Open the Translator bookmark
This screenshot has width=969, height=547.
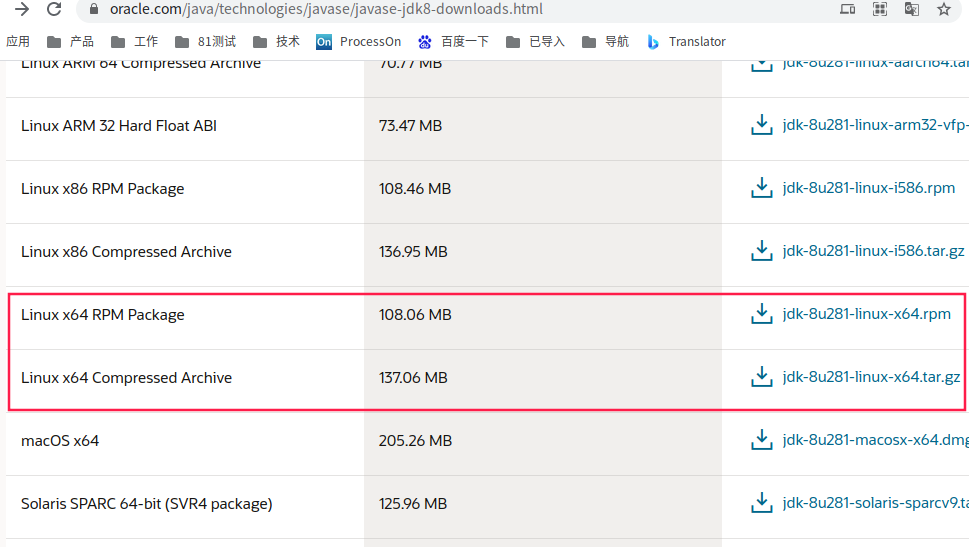686,41
